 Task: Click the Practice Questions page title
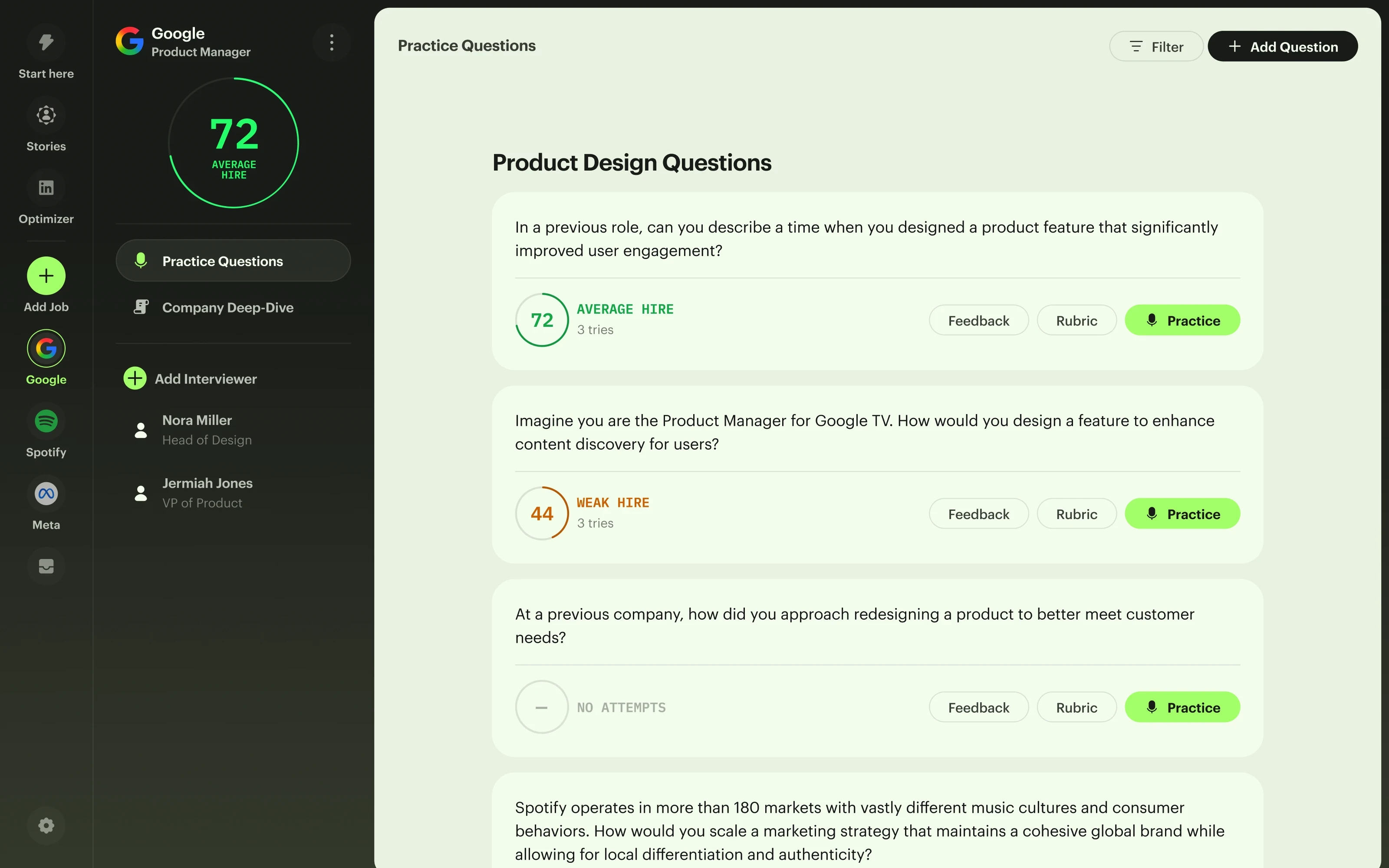[x=466, y=46]
